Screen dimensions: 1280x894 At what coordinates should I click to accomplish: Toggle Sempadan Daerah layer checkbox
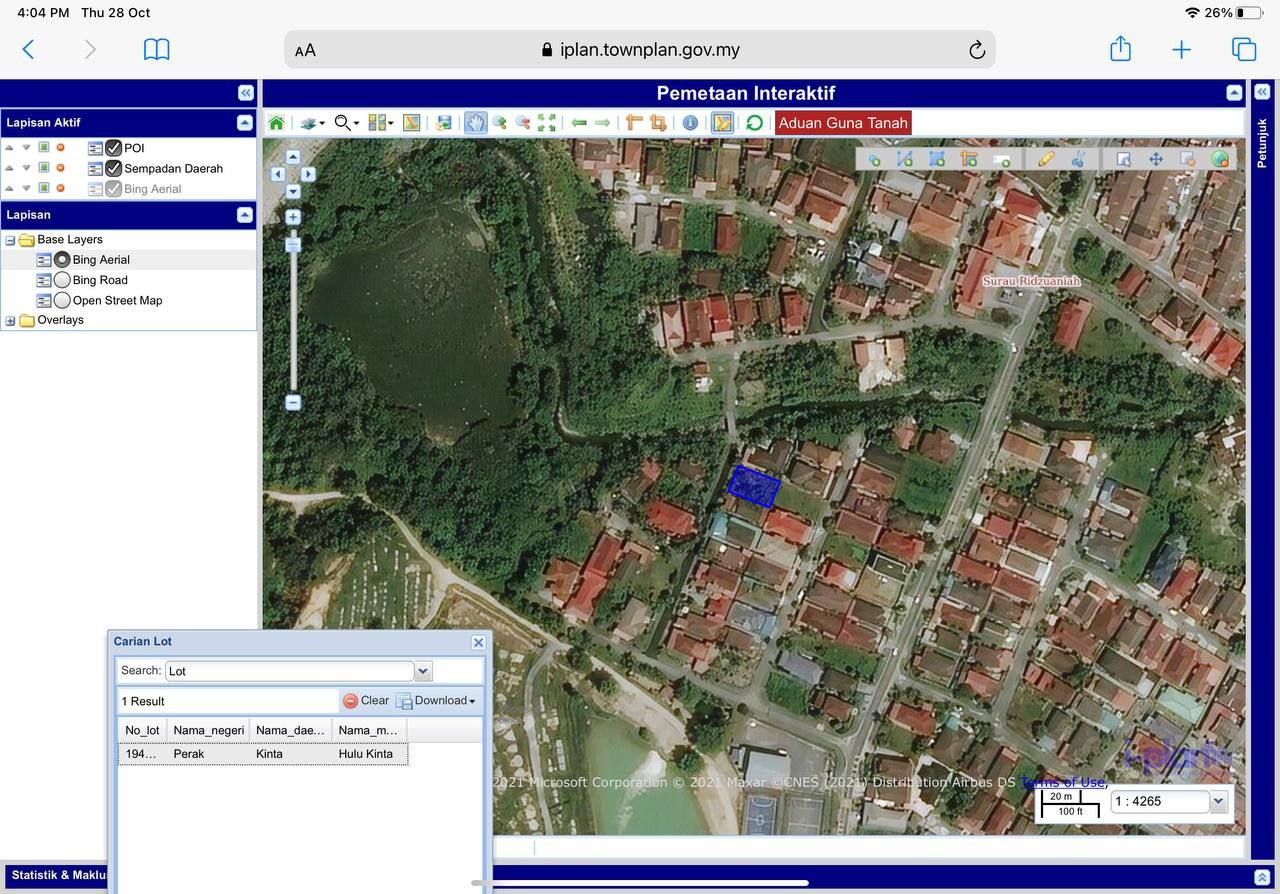coord(114,168)
